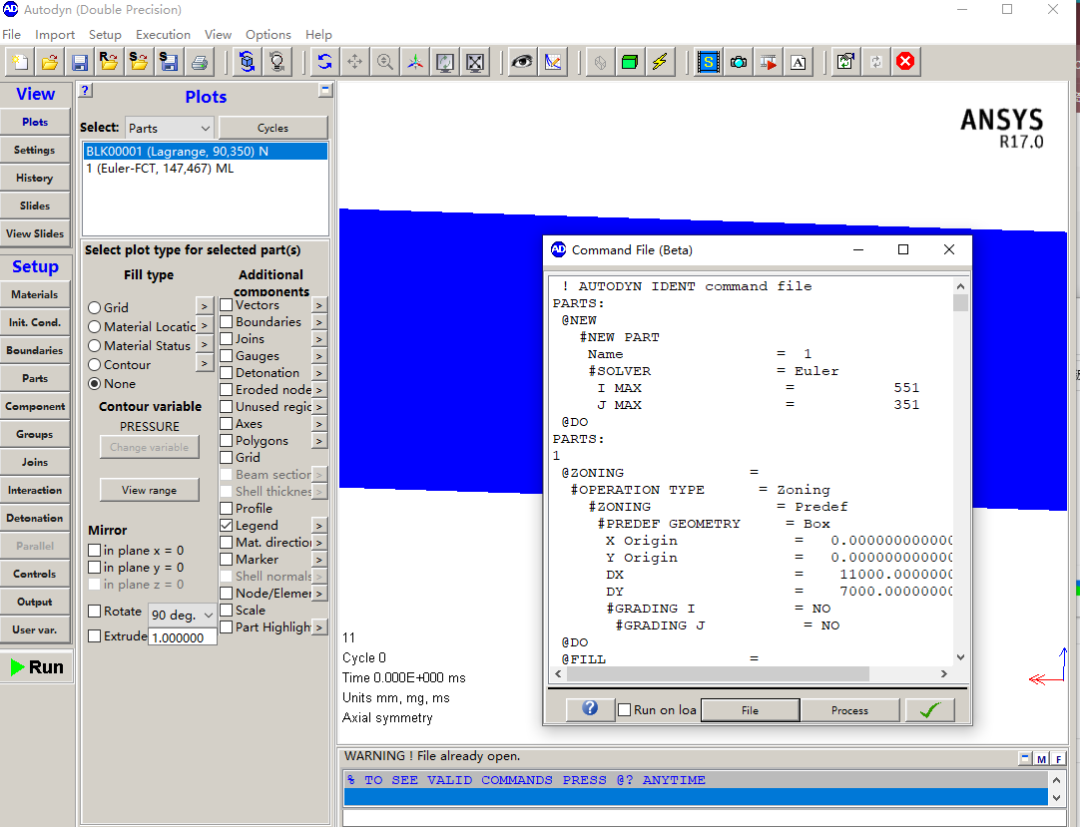Click the green 3D box toolbar icon
Viewport: 1080px width, 827px height.
[630, 62]
